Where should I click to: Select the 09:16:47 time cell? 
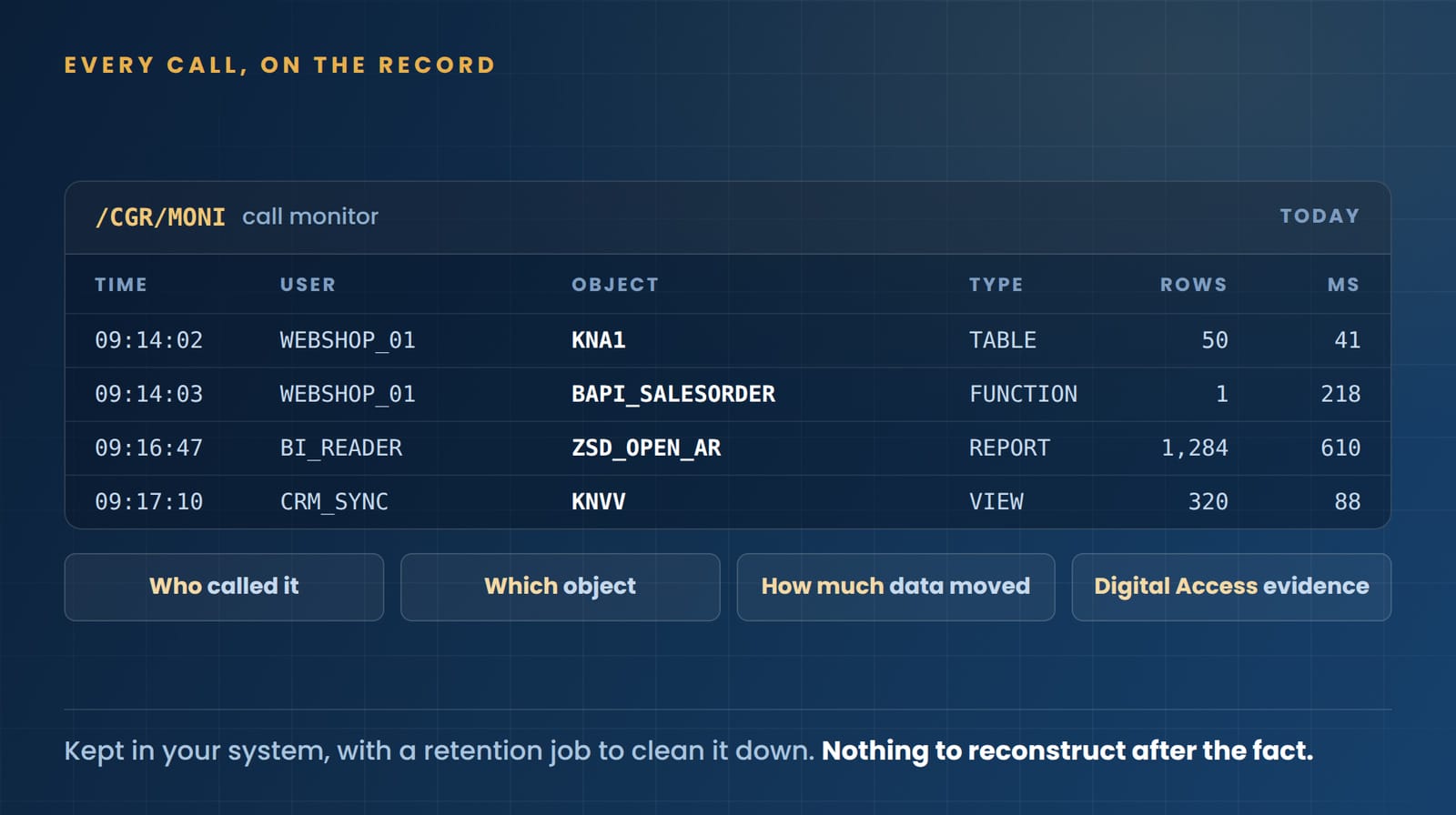[x=149, y=448]
